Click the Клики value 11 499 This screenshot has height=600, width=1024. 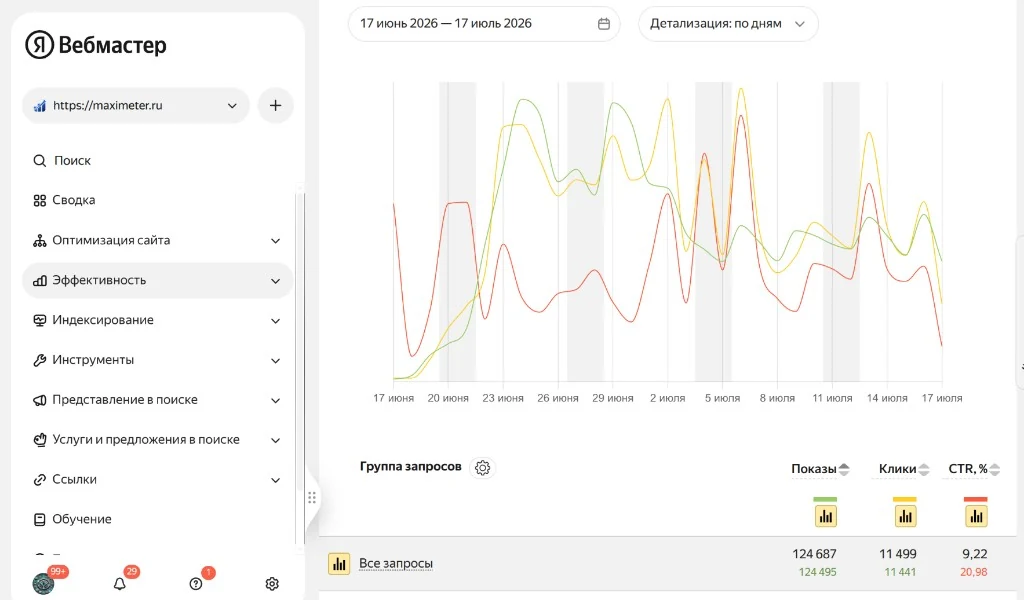897,554
